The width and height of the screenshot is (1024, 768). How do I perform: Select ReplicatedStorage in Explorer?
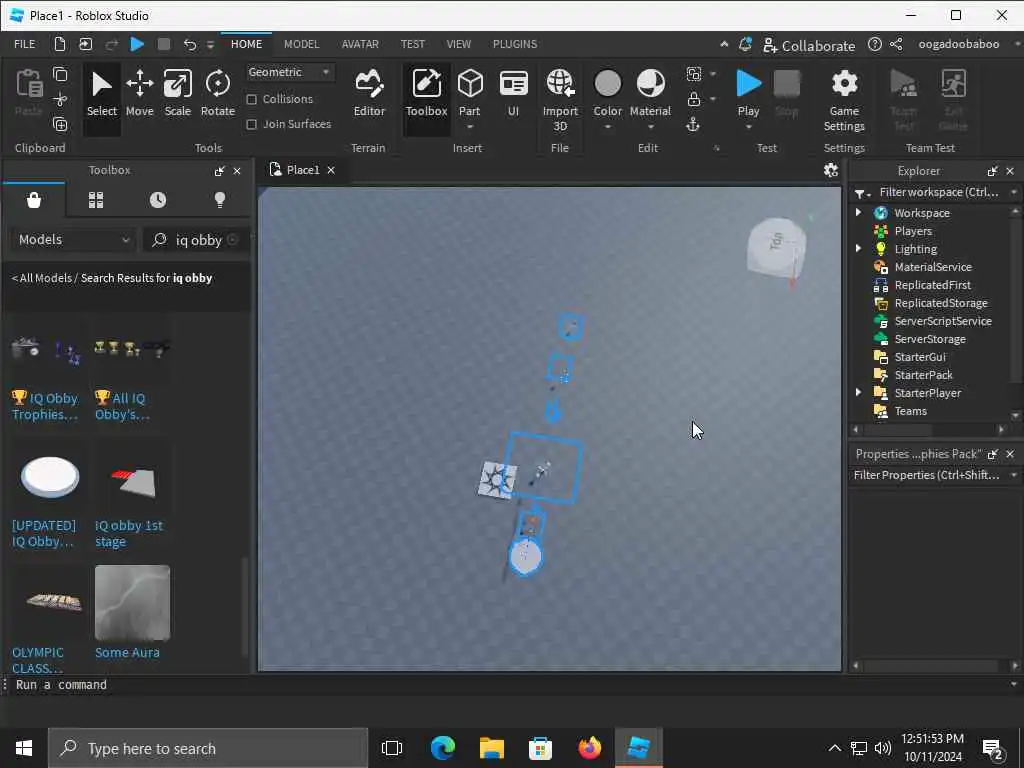point(940,302)
